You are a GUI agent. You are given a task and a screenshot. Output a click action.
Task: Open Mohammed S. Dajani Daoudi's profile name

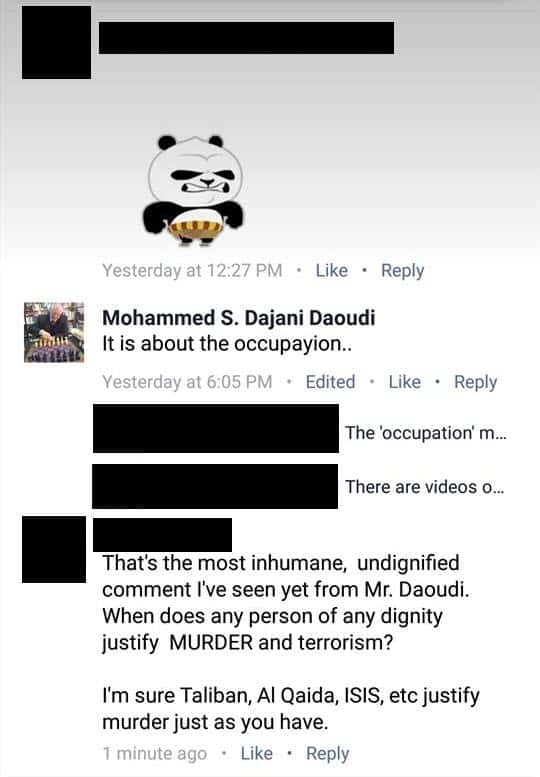click(238, 318)
